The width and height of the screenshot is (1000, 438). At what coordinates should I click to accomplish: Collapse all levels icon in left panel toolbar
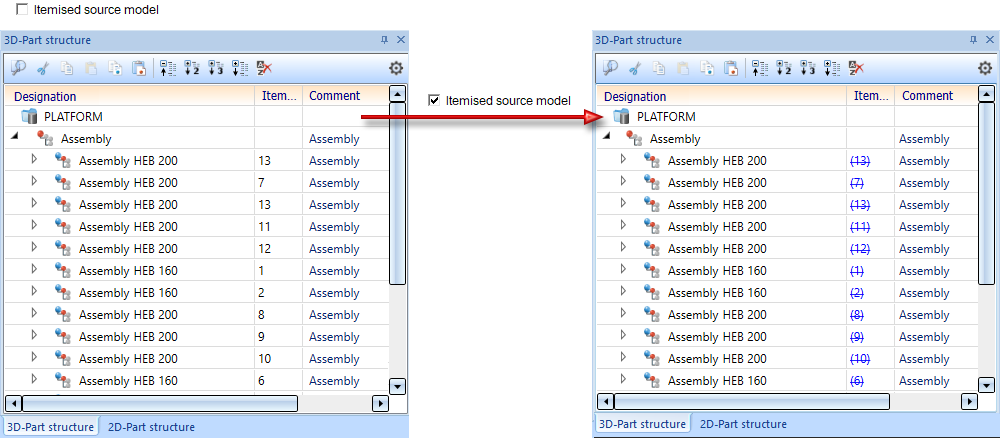(168, 68)
